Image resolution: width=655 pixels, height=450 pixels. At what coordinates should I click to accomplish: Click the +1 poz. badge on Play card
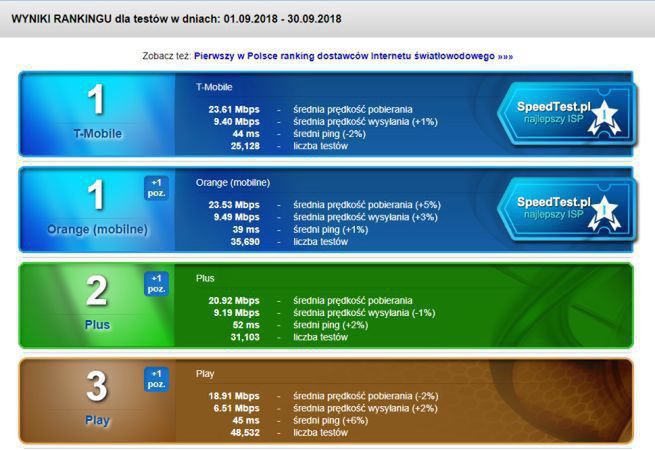tap(156, 379)
